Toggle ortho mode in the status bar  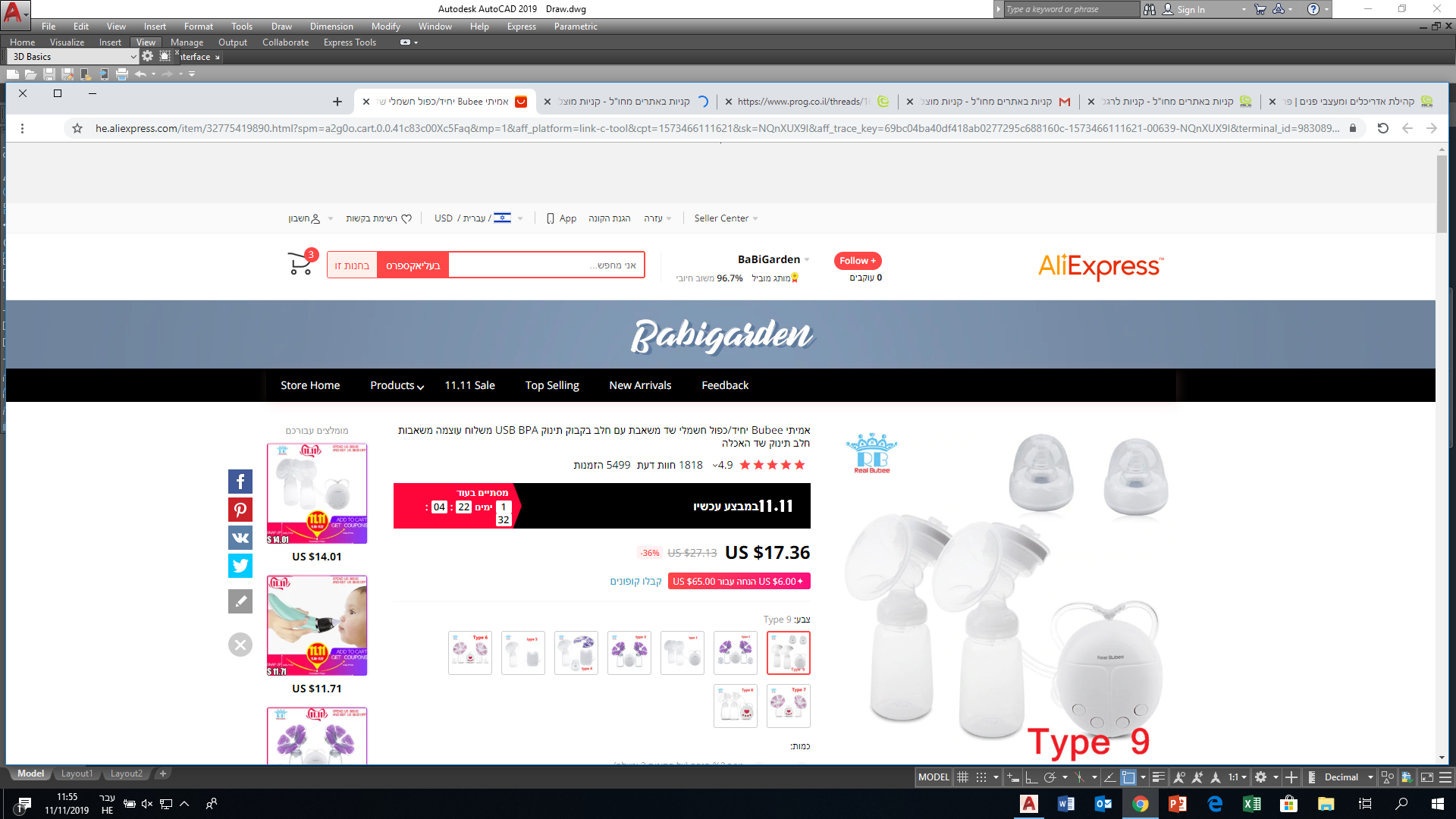coord(1031,777)
